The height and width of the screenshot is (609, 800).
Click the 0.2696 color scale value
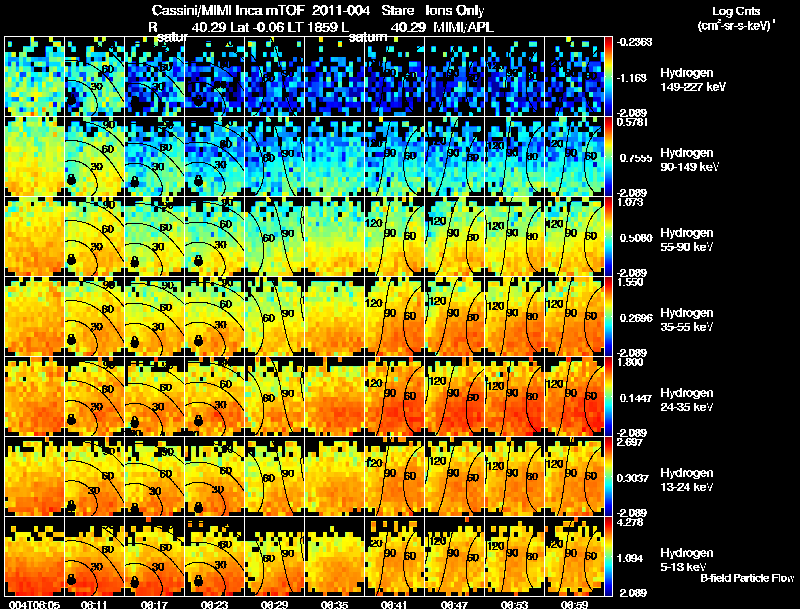(634, 318)
